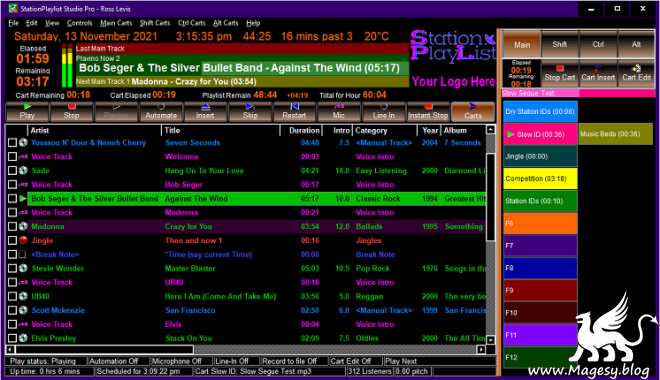
Task: Click the Stop toolbar button
Action: click(72, 112)
